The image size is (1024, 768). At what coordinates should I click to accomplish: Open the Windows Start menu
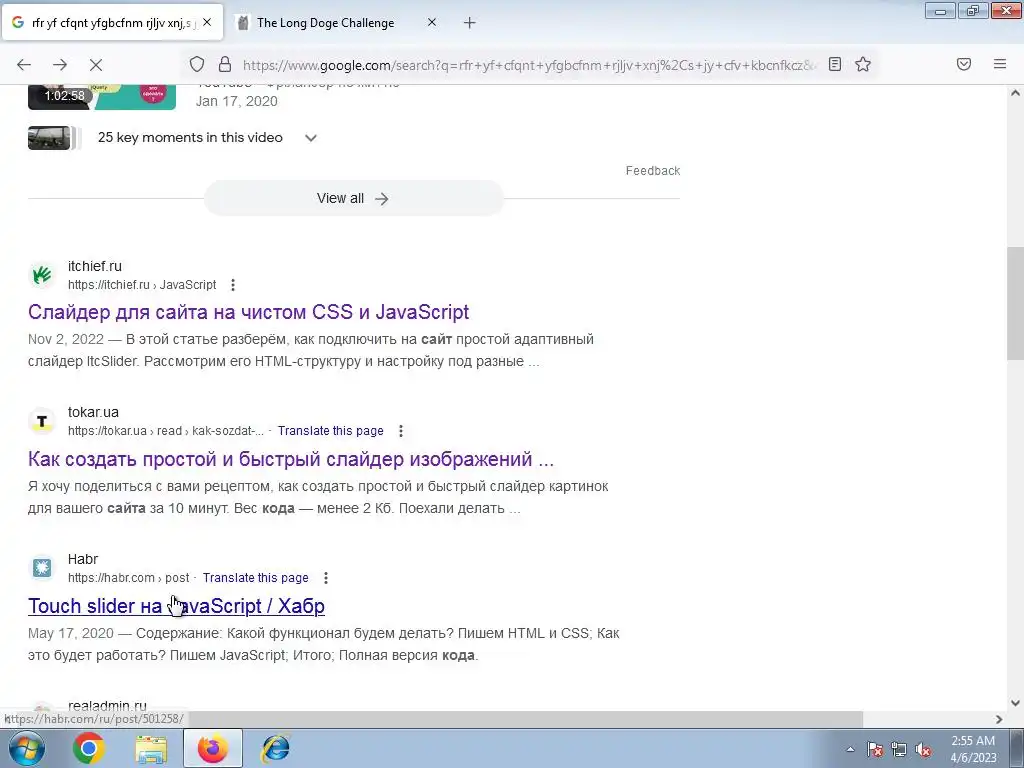[x=26, y=748]
